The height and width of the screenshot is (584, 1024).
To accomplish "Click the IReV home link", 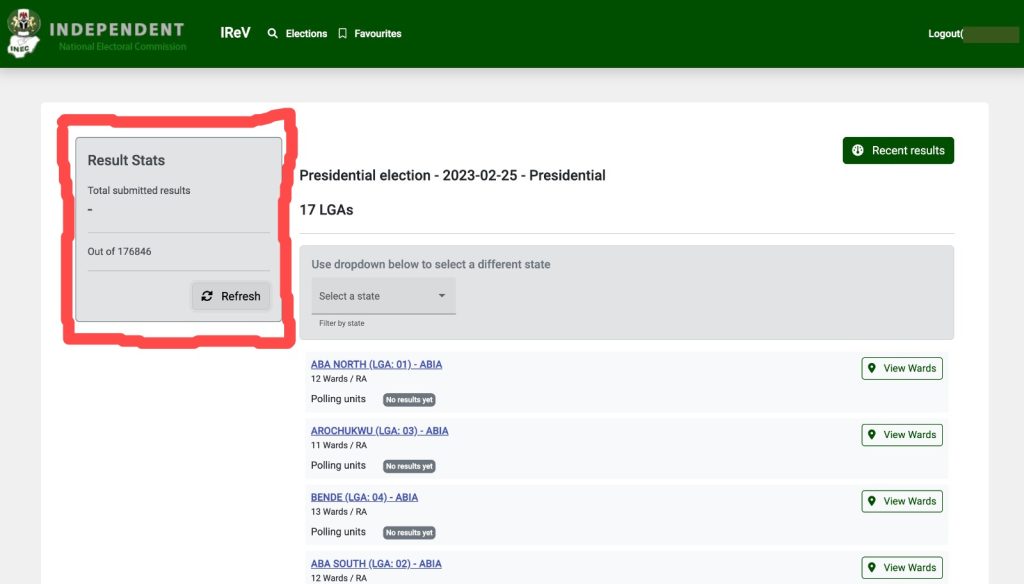I will [235, 33].
